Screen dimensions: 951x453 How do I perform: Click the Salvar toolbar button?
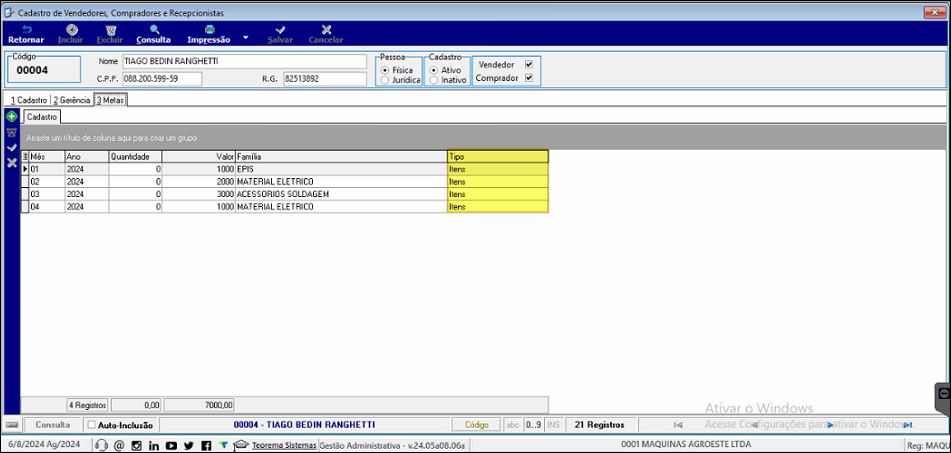tap(280, 35)
